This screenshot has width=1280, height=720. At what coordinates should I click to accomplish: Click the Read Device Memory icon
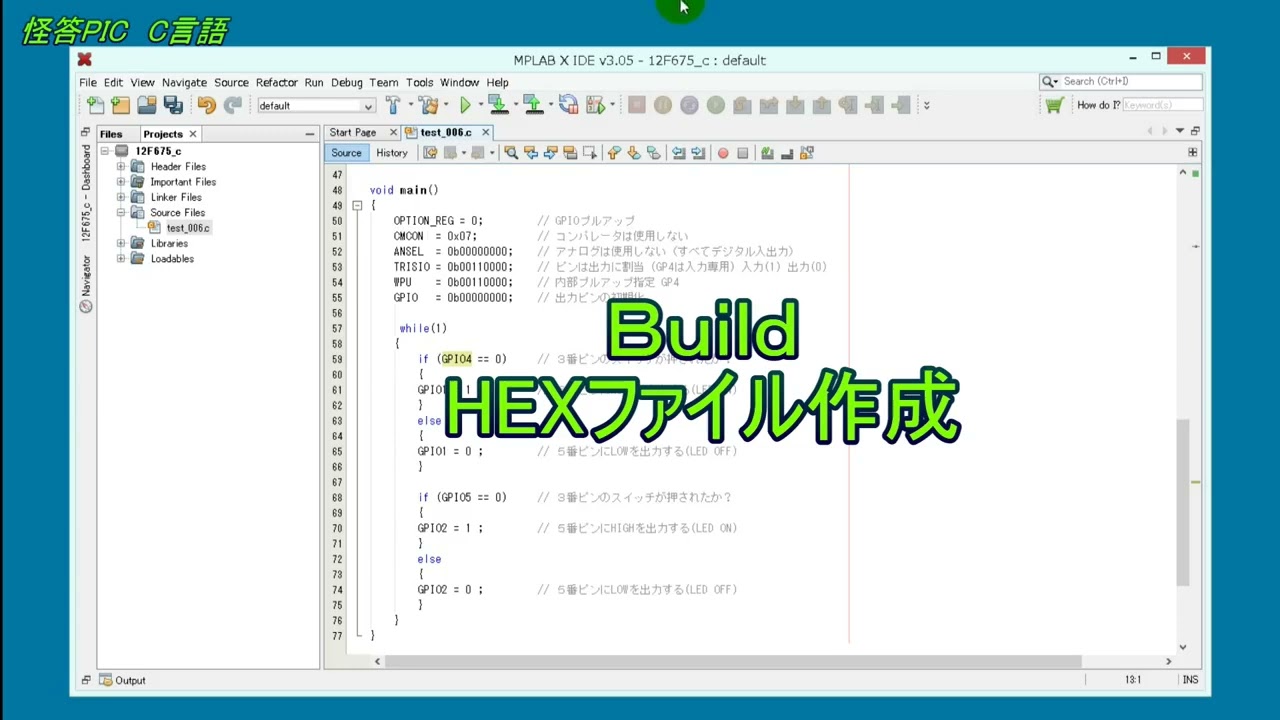532,105
